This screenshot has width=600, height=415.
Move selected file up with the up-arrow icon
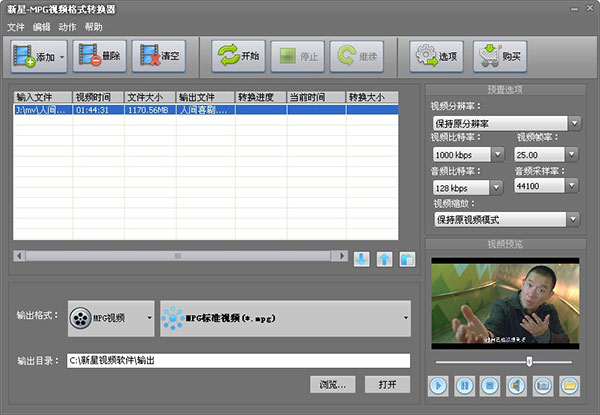coord(384,259)
